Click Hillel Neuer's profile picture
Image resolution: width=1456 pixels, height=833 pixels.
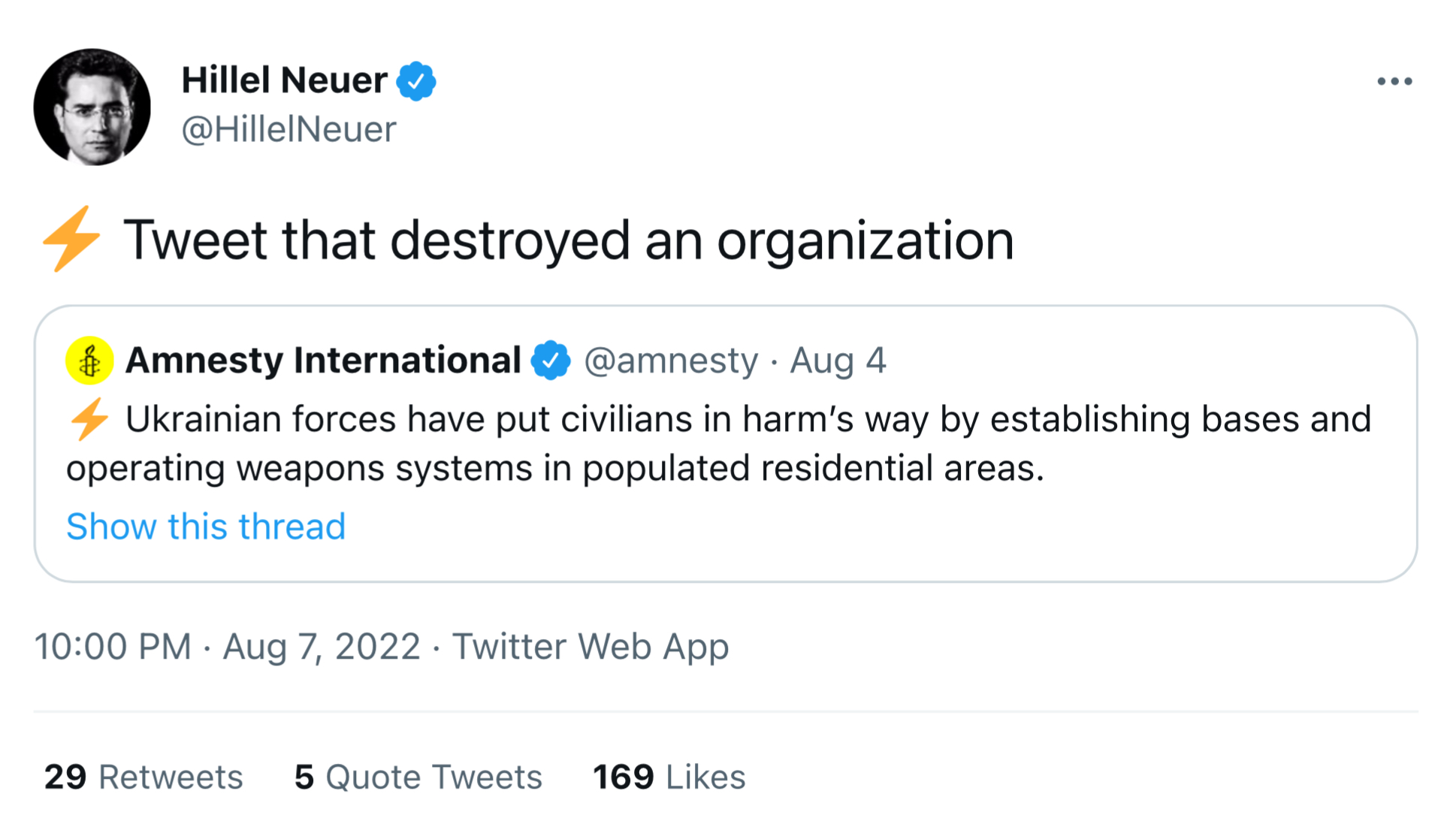coord(92,107)
